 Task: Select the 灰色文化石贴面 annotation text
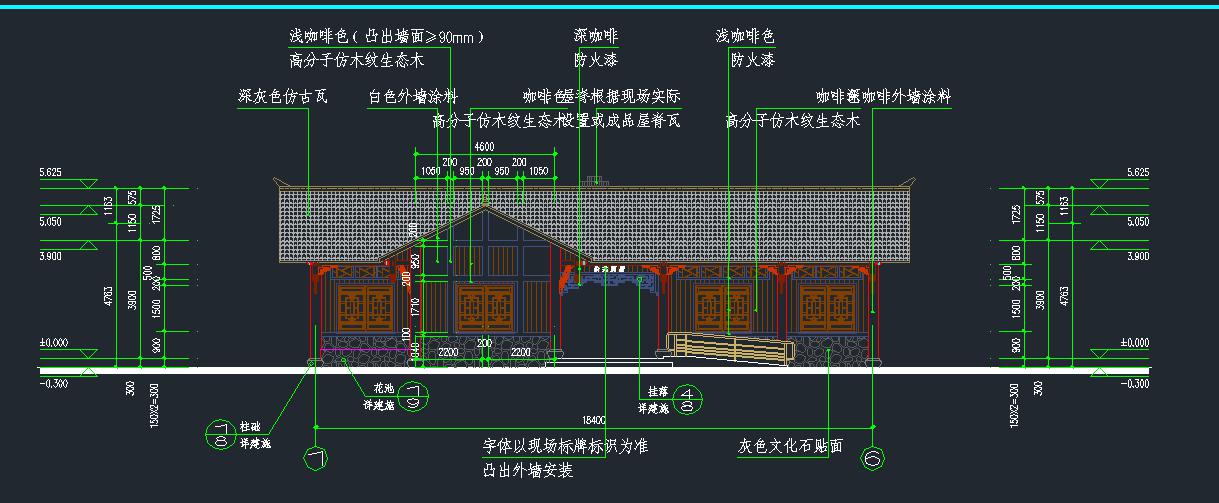(x=790, y=446)
